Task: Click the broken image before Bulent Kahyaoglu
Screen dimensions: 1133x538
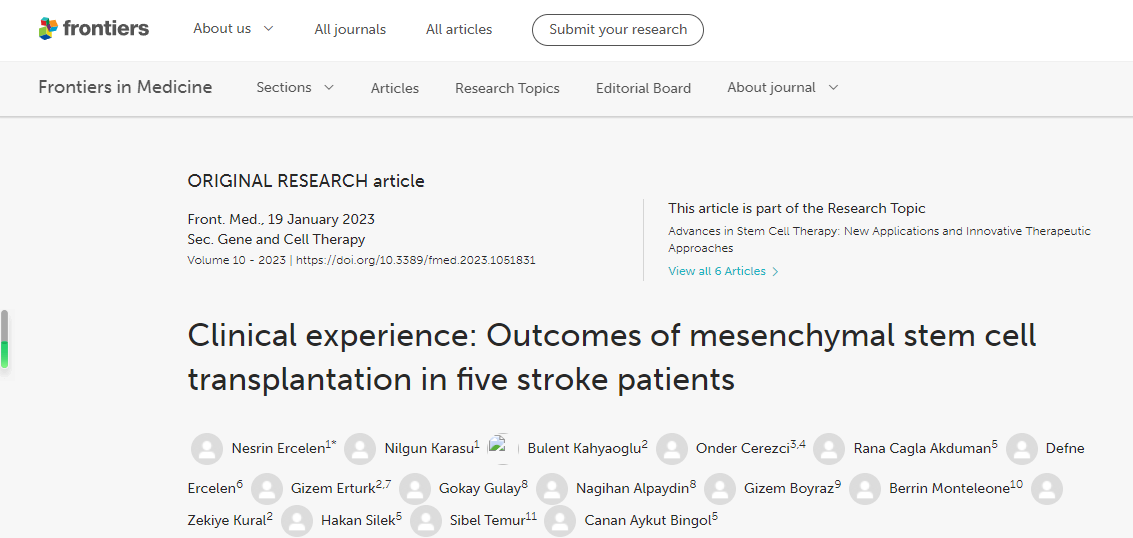Action: pos(499,448)
